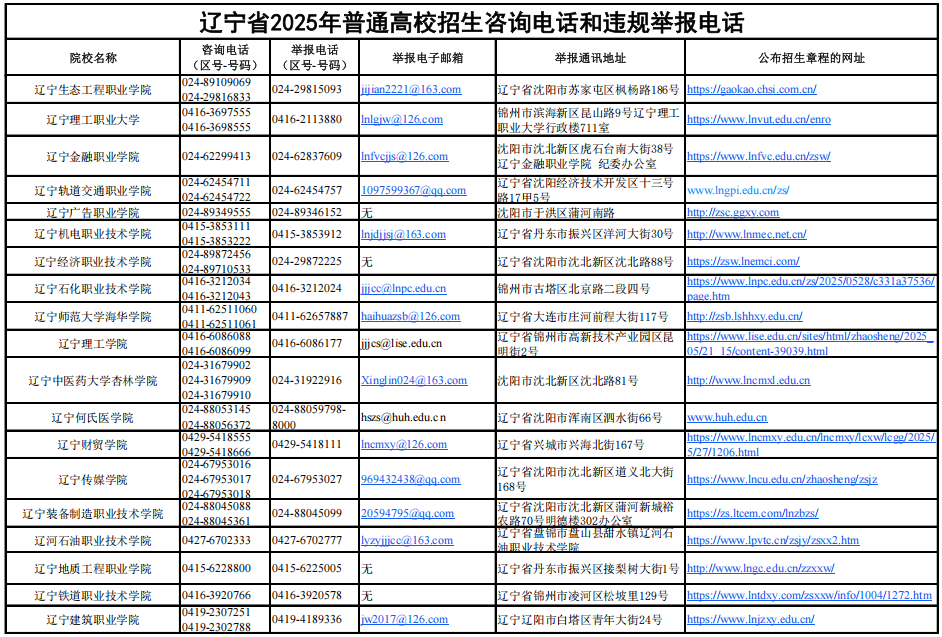Select the cell 辽宁装备制造职业技术学院
Screen dimensions: 942x637
pos(93,513)
